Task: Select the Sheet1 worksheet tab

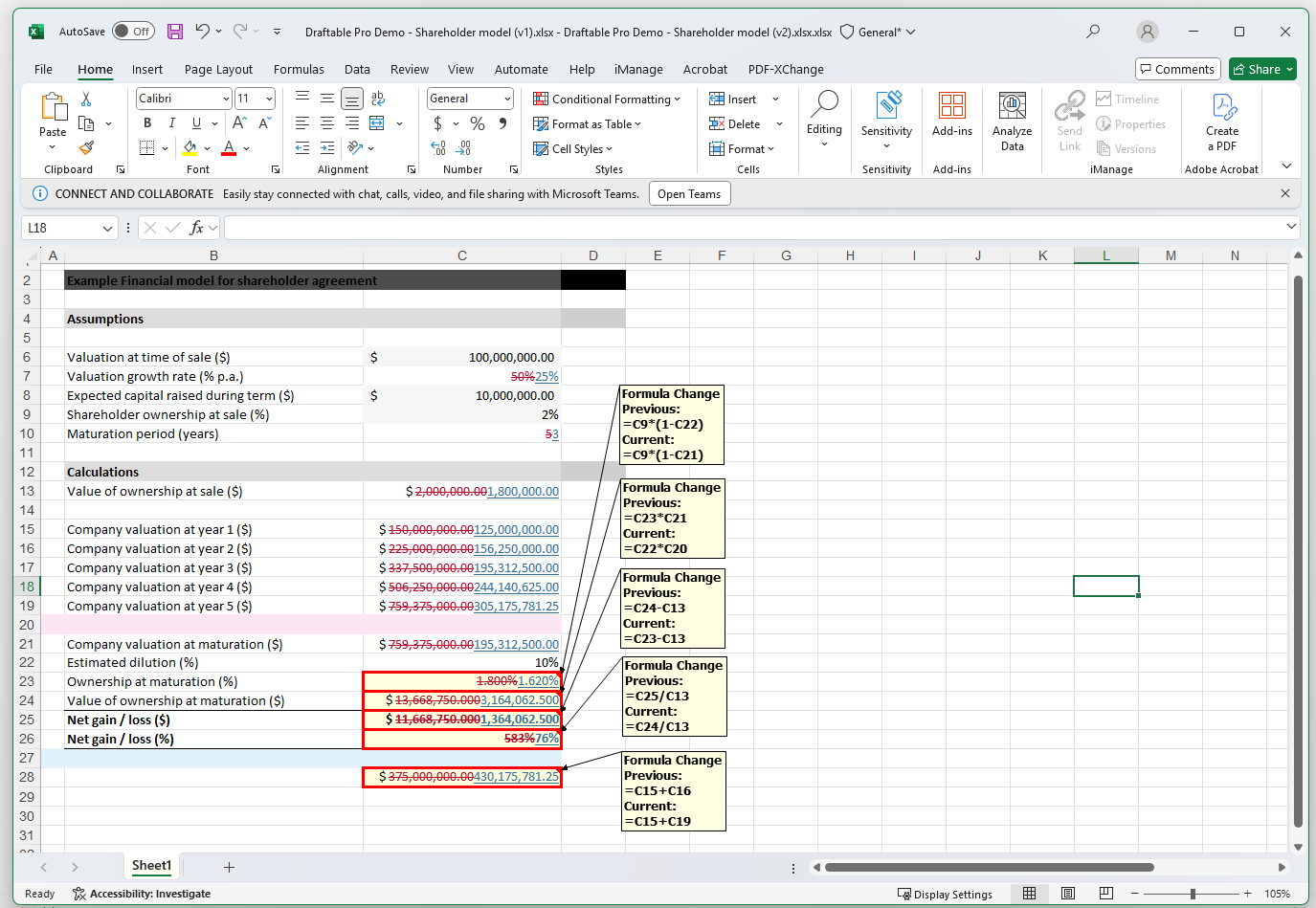Action: [x=151, y=866]
